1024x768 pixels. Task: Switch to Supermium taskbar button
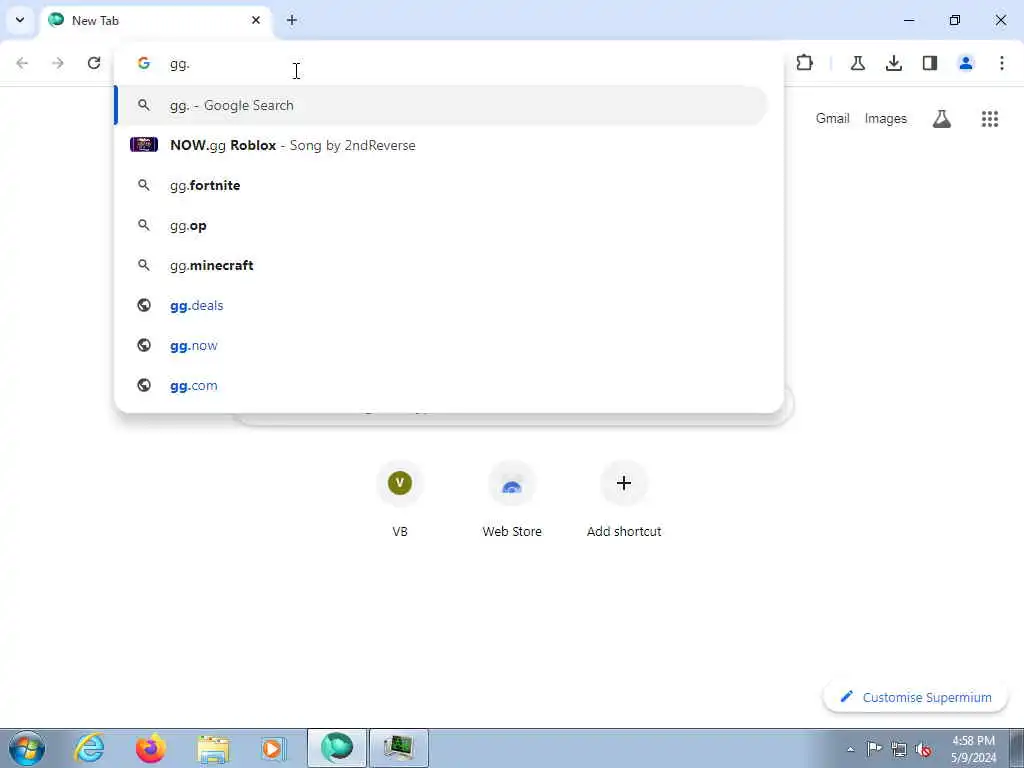337,748
